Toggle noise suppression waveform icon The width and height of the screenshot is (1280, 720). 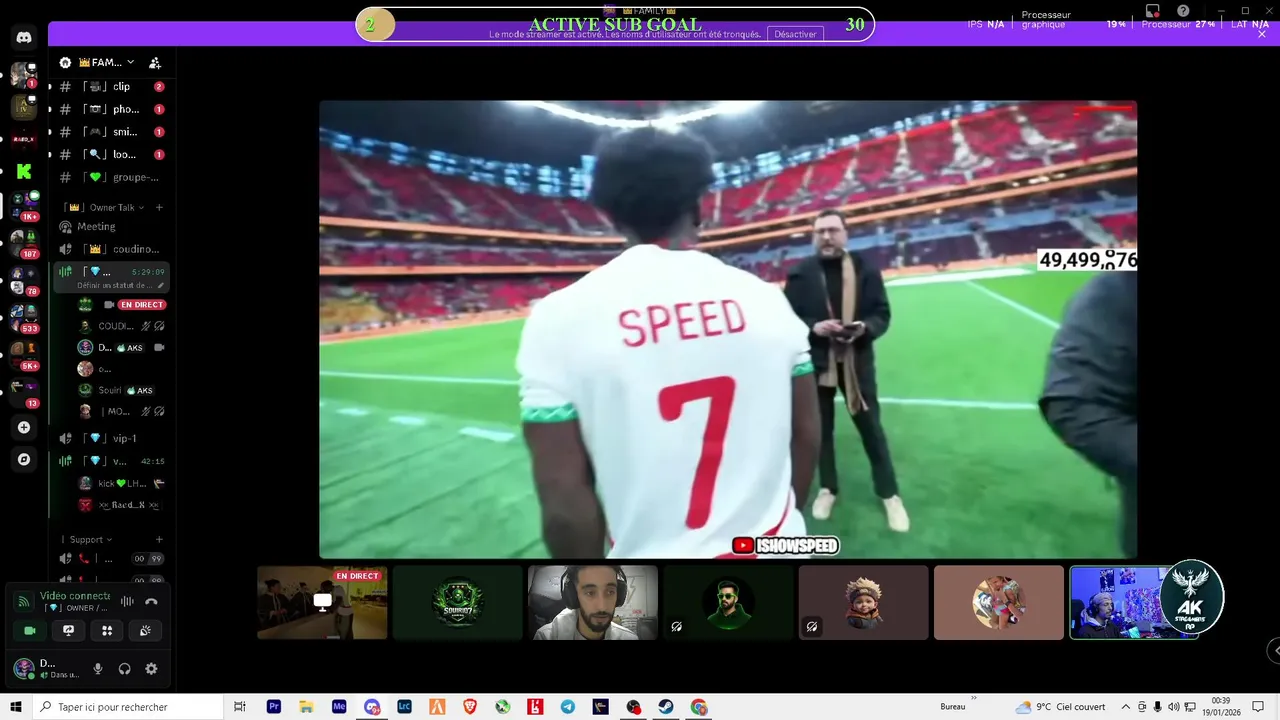[127, 601]
